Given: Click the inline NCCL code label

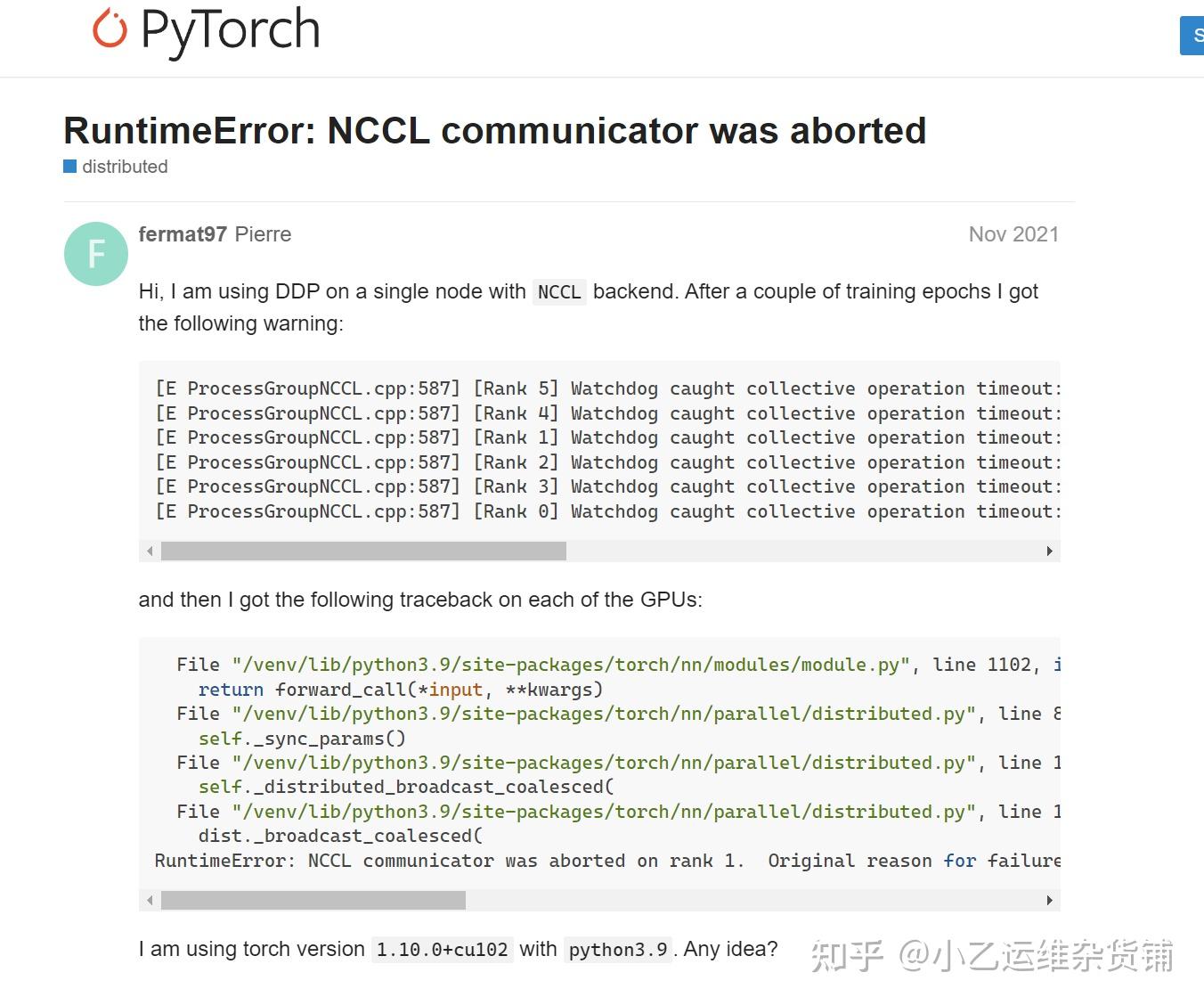Looking at the screenshot, I should pyautogui.click(x=559, y=292).
